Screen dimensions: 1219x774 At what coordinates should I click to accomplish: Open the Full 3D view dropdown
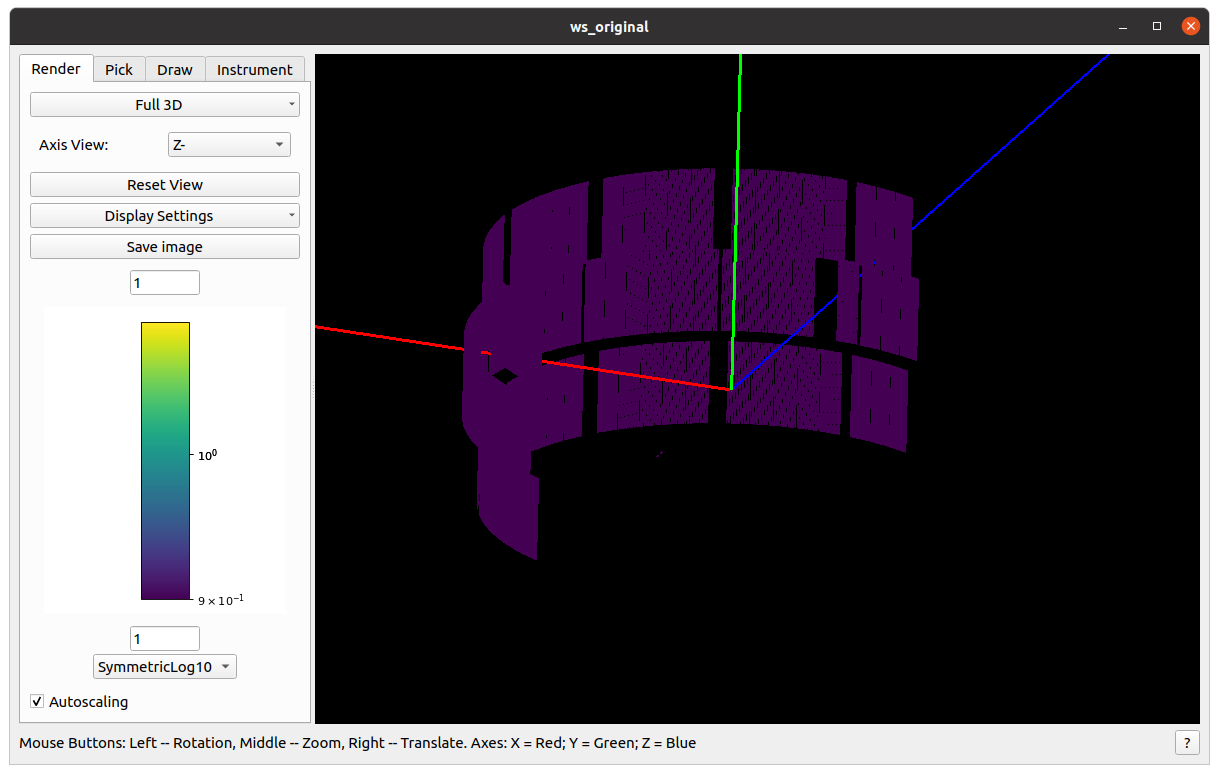click(164, 105)
